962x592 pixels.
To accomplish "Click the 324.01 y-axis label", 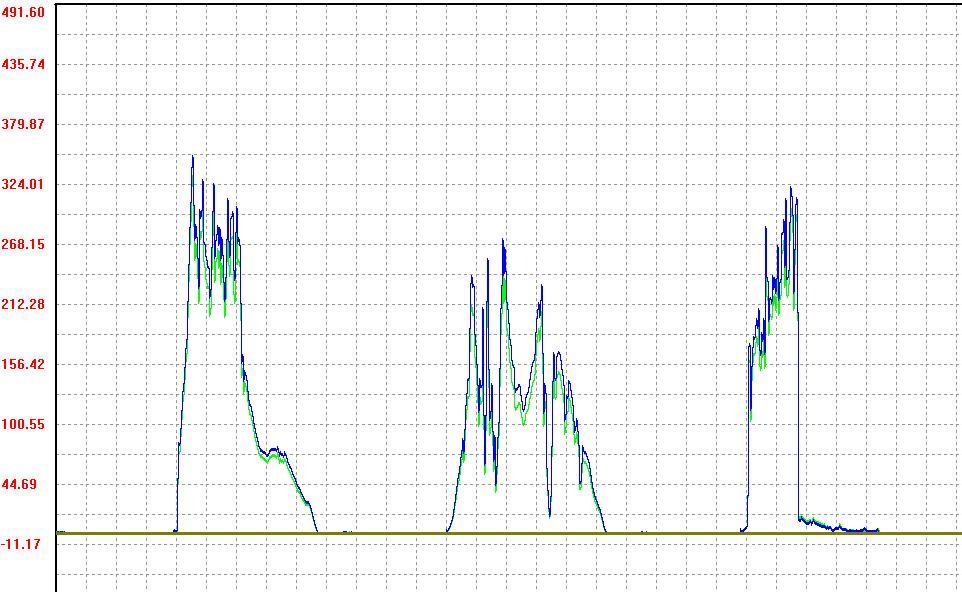I will 23,184.
